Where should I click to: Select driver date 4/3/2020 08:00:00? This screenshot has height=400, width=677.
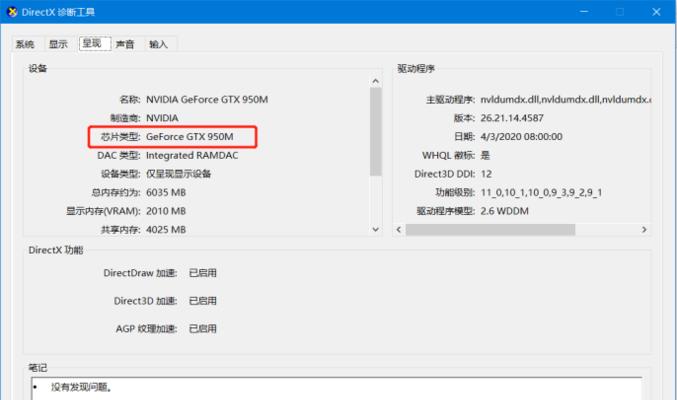click(521, 137)
